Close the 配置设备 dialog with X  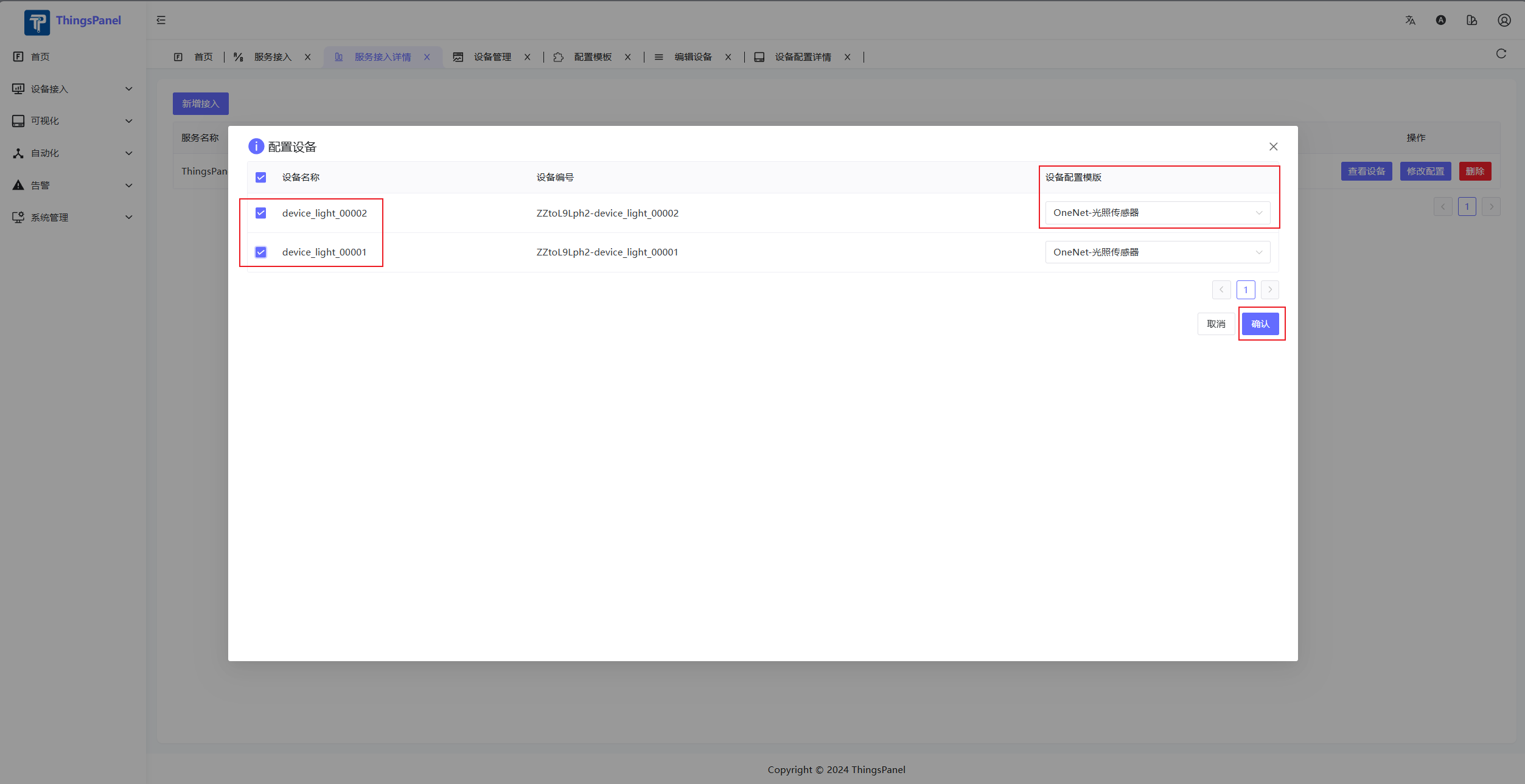pos(1273,147)
